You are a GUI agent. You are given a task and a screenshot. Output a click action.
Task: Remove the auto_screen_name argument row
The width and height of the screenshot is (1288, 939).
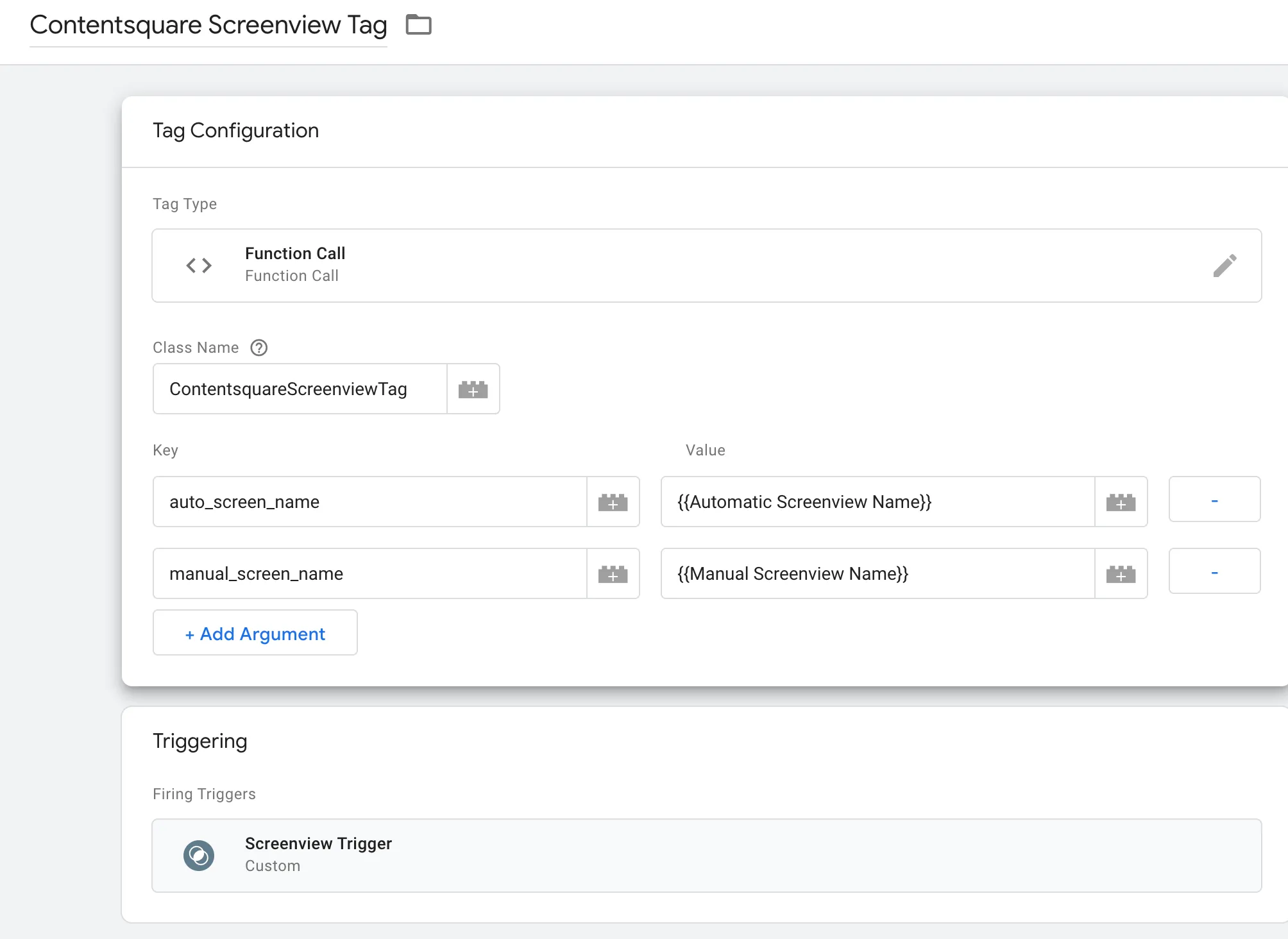click(1214, 500)
